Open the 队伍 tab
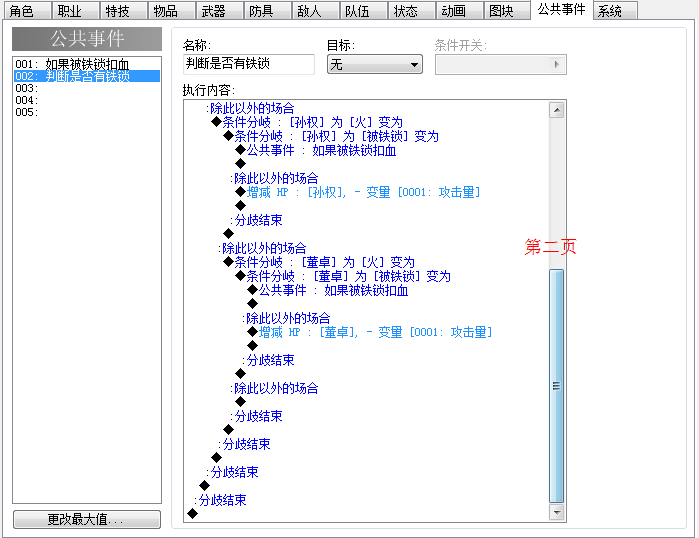 click(364, 11)
